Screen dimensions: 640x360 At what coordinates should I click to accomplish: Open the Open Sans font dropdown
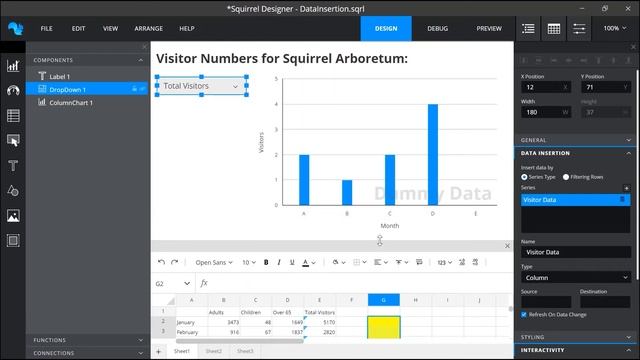[x=213, y=262]
